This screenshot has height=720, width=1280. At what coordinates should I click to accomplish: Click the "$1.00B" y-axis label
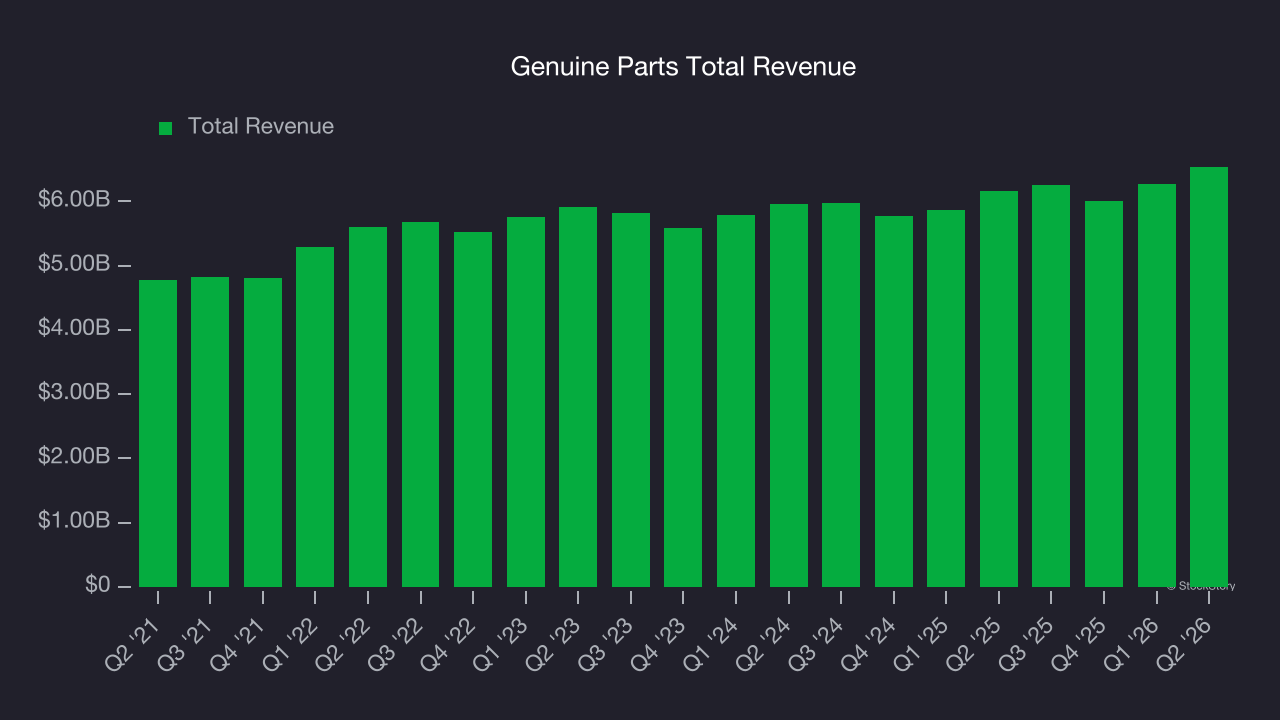[x=74, y=522]
